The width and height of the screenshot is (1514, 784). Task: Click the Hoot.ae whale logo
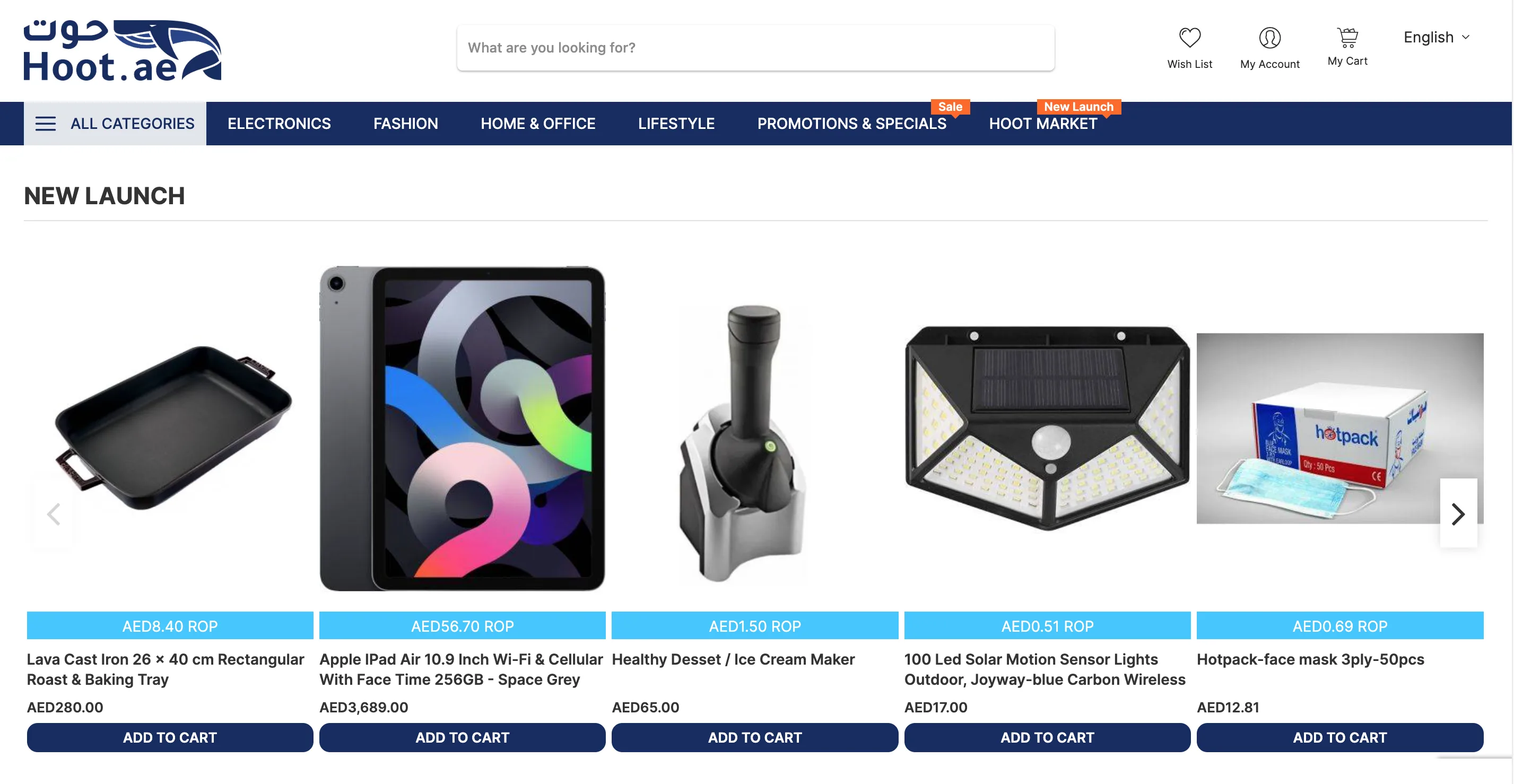(122, 50)
